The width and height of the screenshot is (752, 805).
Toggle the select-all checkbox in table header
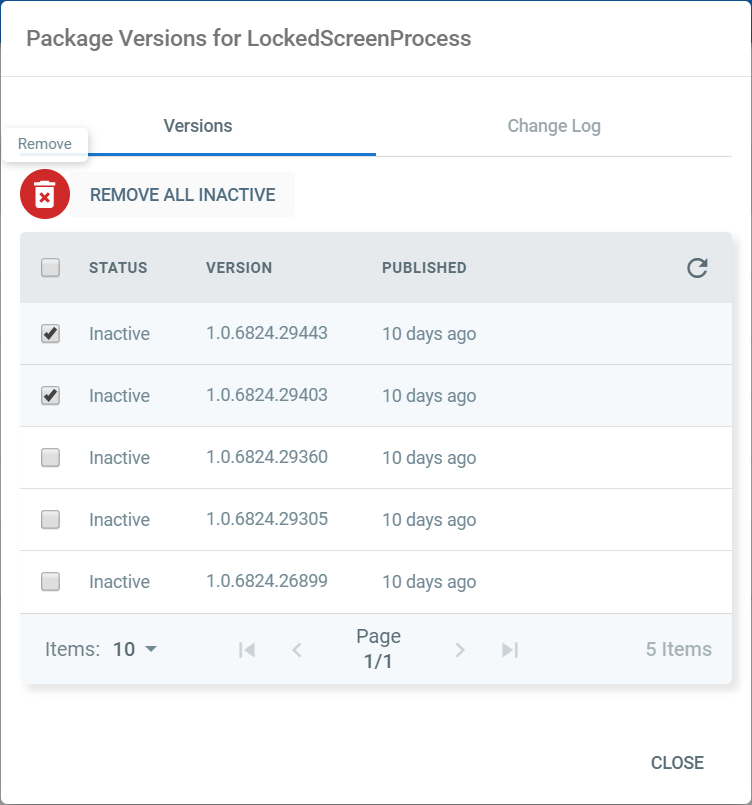coord(50,268)
